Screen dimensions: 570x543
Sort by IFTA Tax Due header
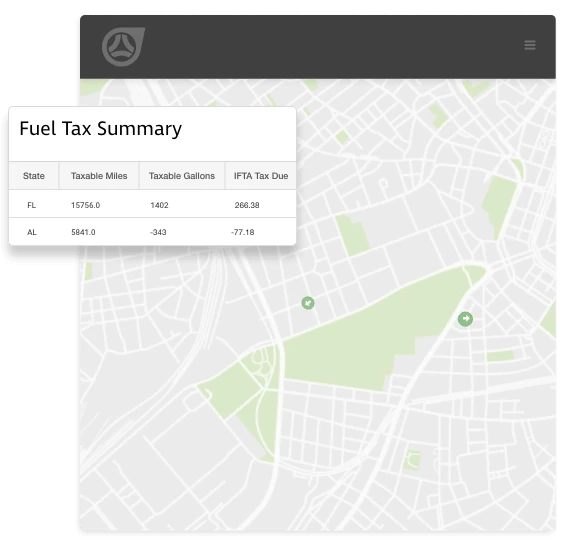click(x=261, y=176)
